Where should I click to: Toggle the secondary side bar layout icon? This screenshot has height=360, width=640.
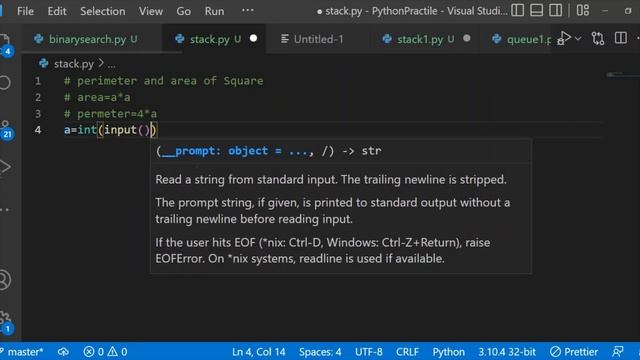pyautogui.click(x=556, y=10)
